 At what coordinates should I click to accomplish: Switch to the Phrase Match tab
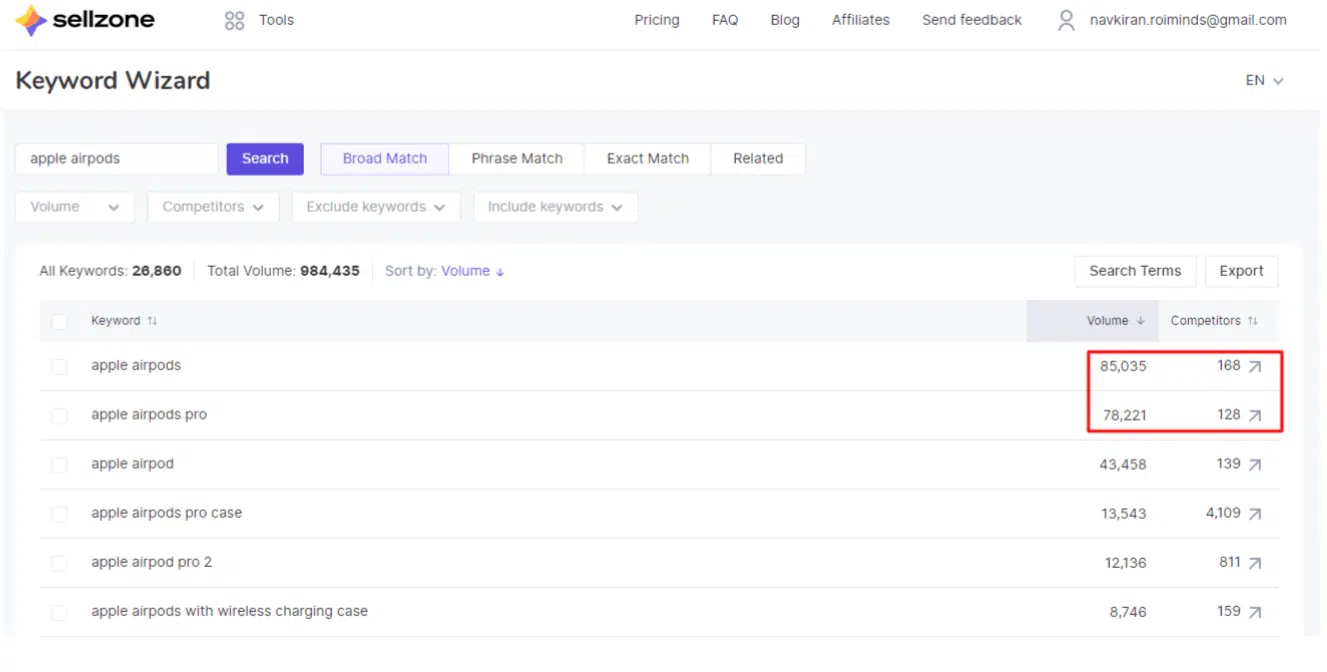tap(517, 158)
